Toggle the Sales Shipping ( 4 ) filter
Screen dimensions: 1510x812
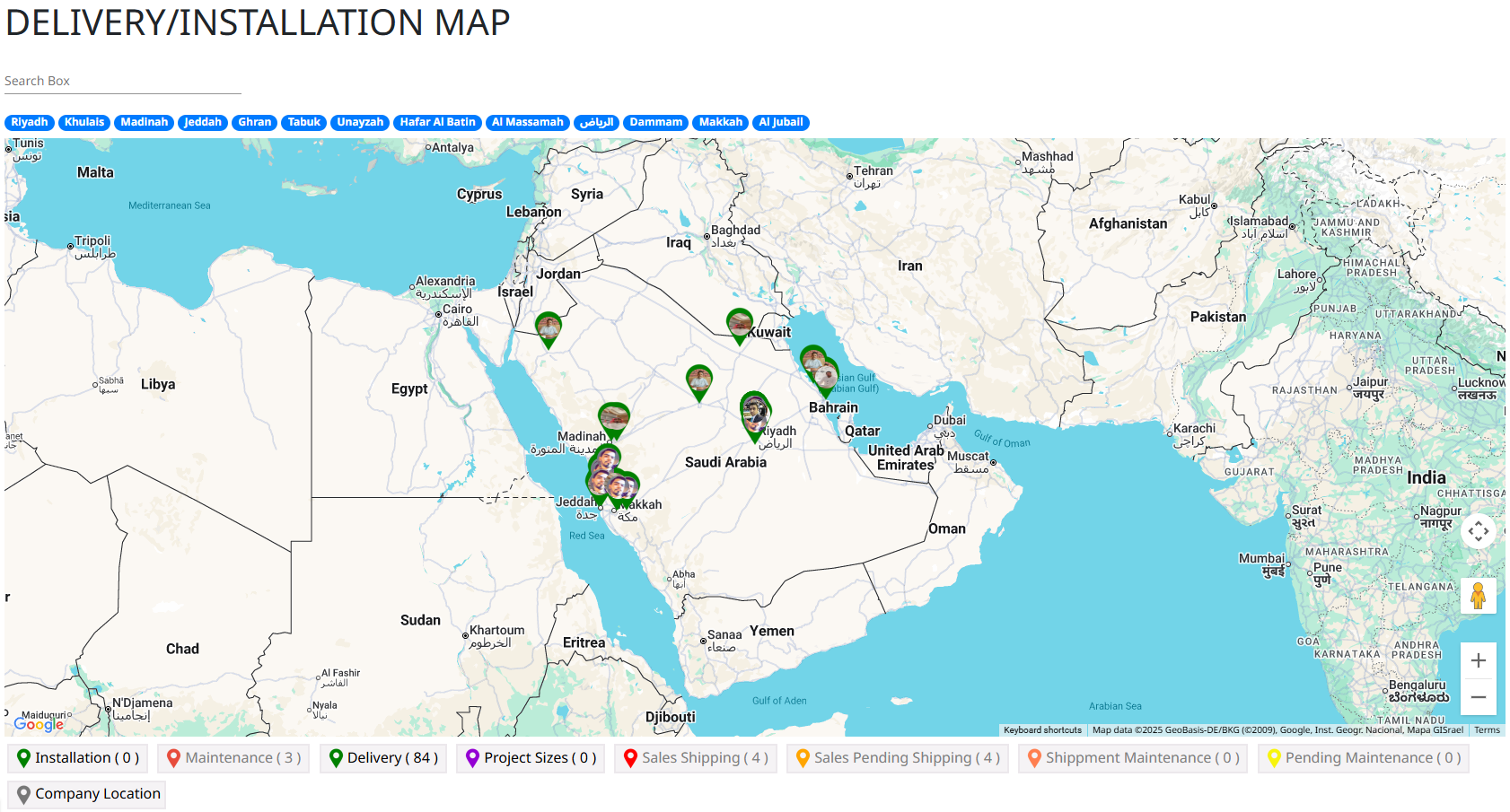696,758
